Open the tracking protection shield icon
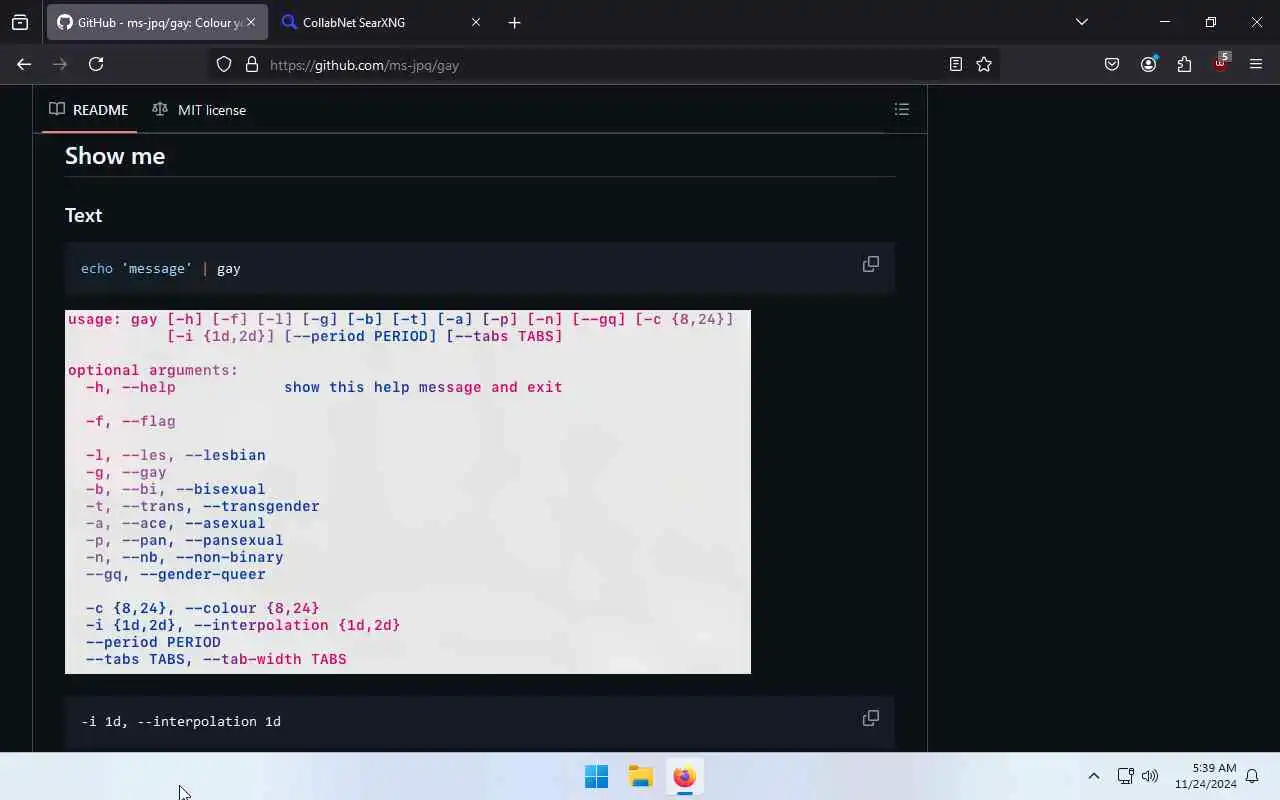Screen dimensions: 1280x800 tap(224, 64)
